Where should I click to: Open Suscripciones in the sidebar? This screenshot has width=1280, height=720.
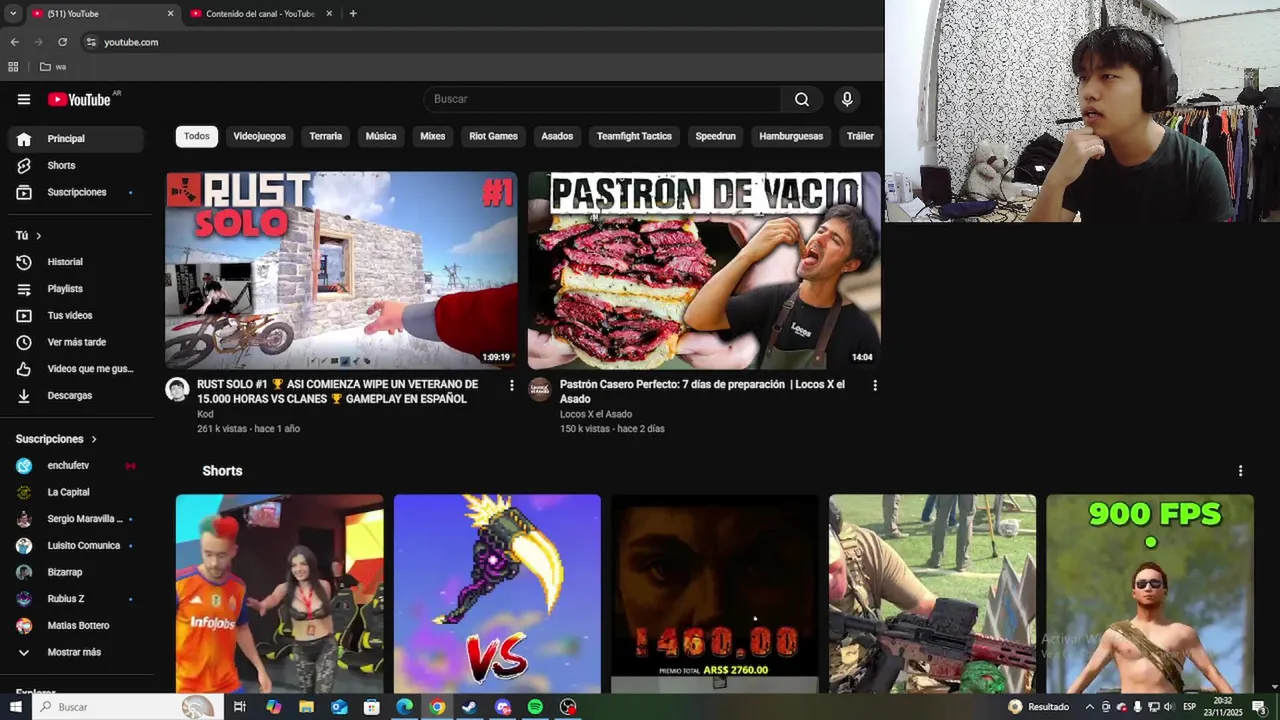pos(75,192)
